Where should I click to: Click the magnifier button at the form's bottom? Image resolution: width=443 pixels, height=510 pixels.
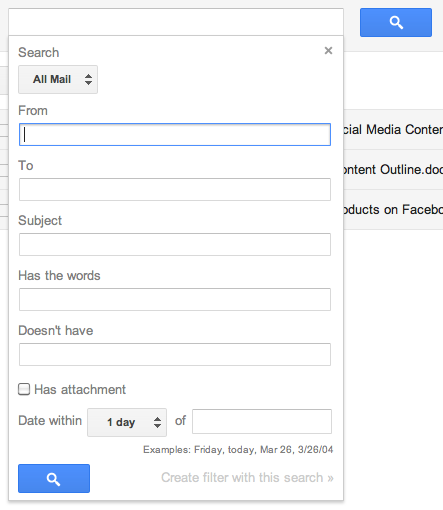[54, 478]
